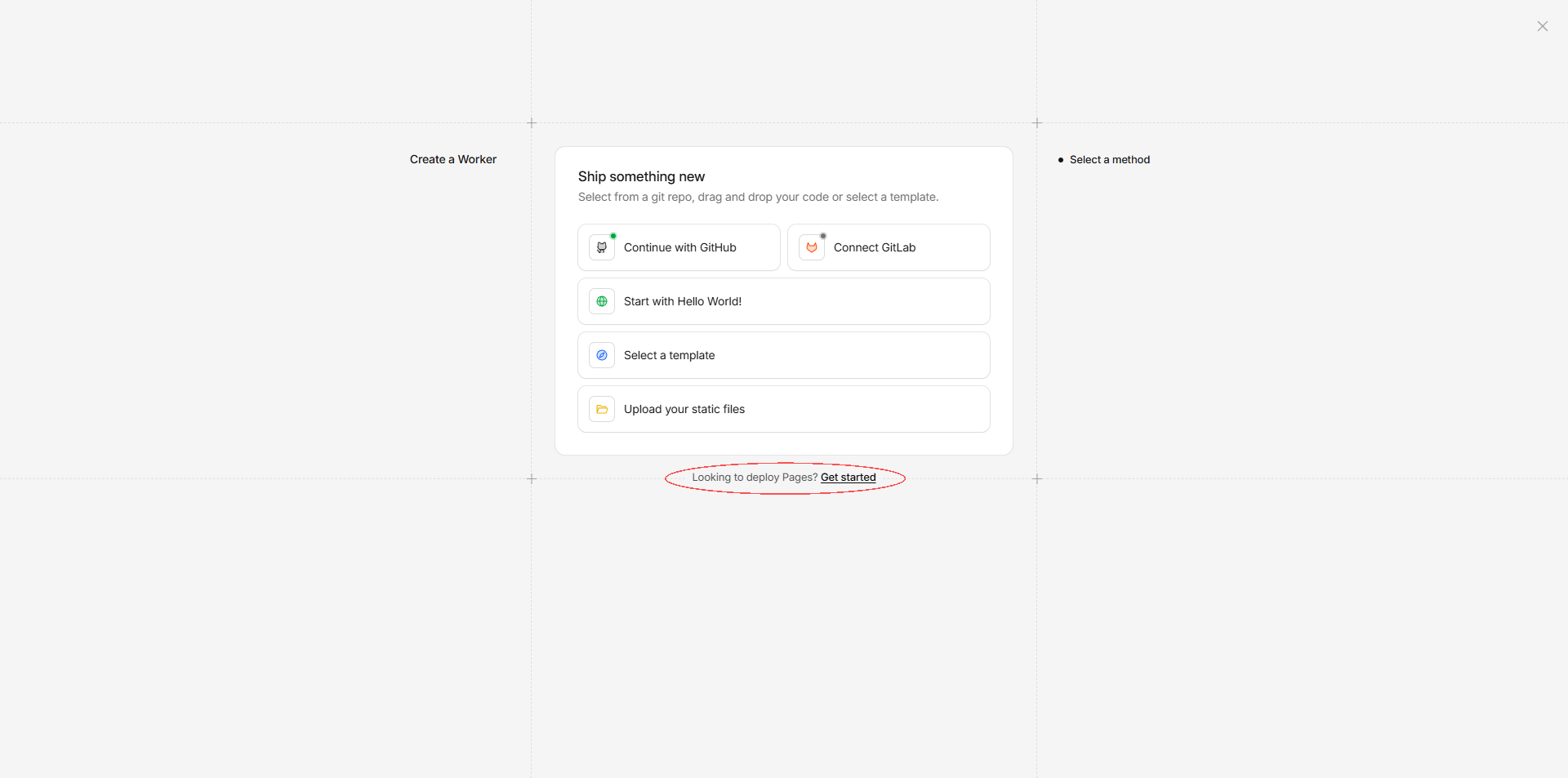This screenshot has height=778, width=1568.
Task: Choose Connect GitLab
Action: (x=889, y=247)
